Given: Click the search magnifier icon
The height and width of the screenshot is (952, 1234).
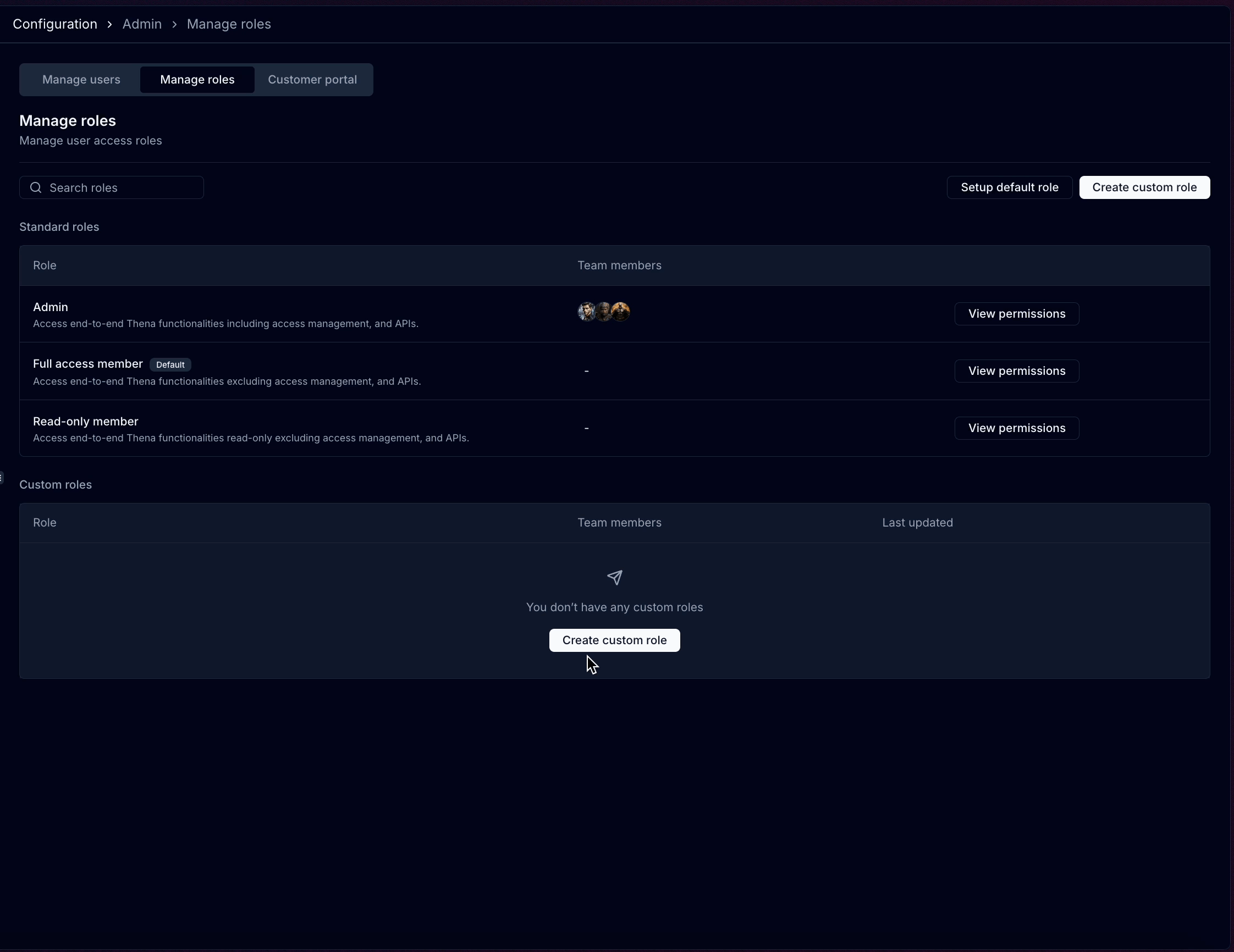Looking at the screenshot, I should (36, 187).
